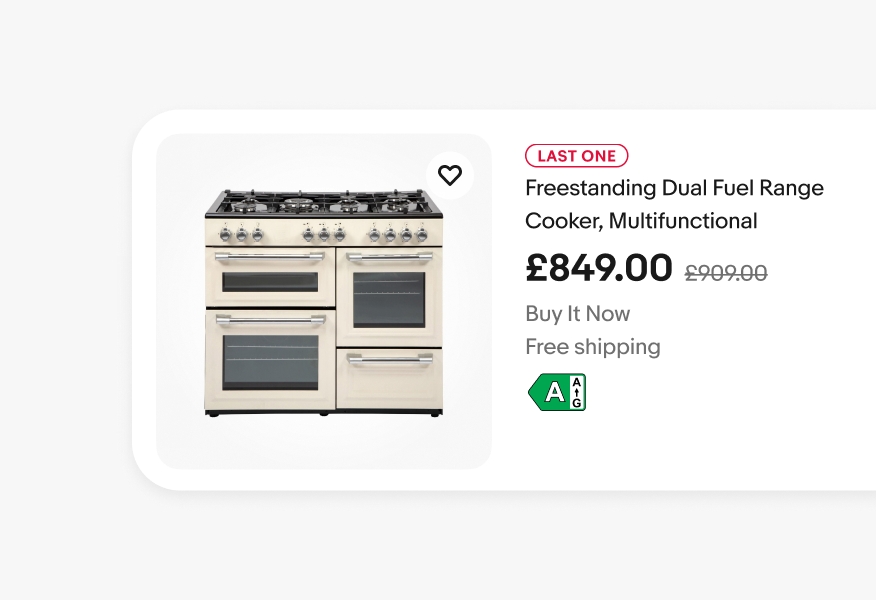
Task: Click the grey backdrop of the product image tile
Action: pos(180,440)
